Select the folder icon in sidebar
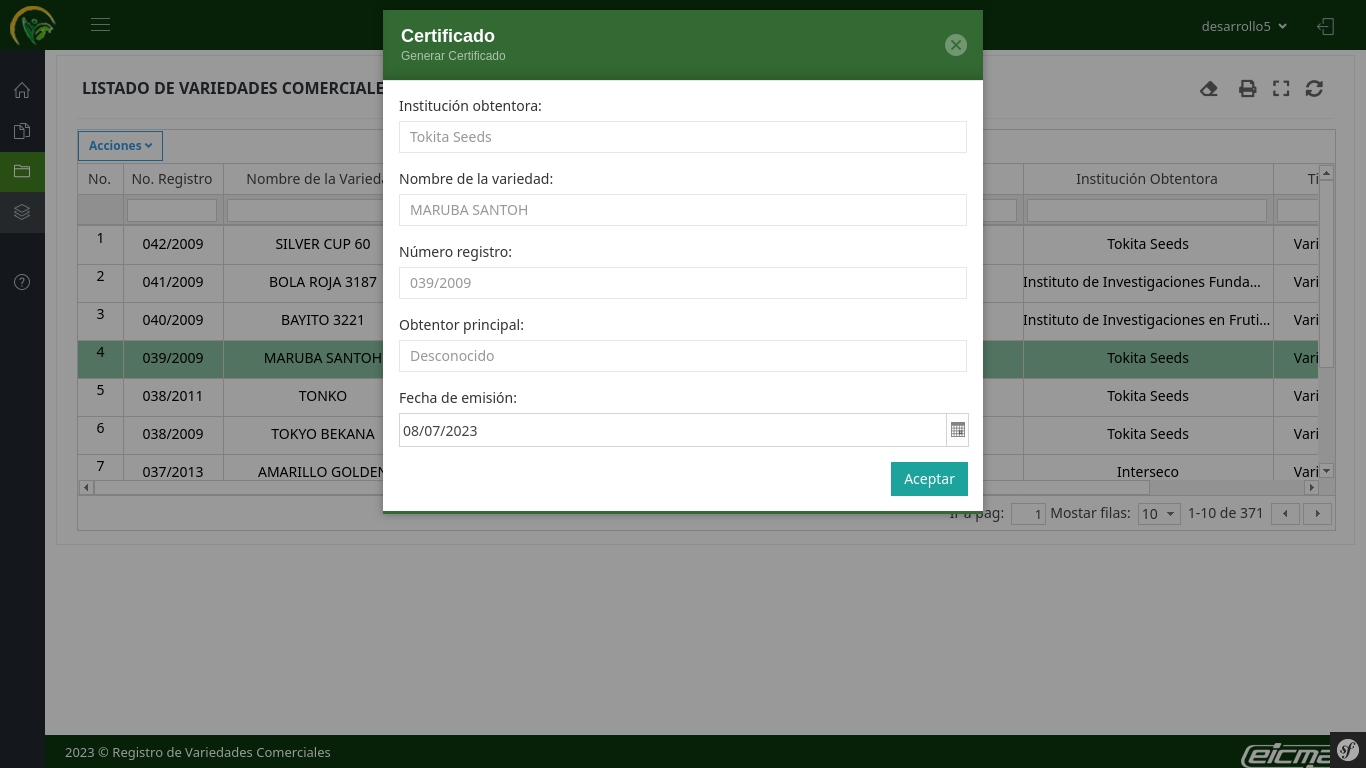 [x=22, y=171]
